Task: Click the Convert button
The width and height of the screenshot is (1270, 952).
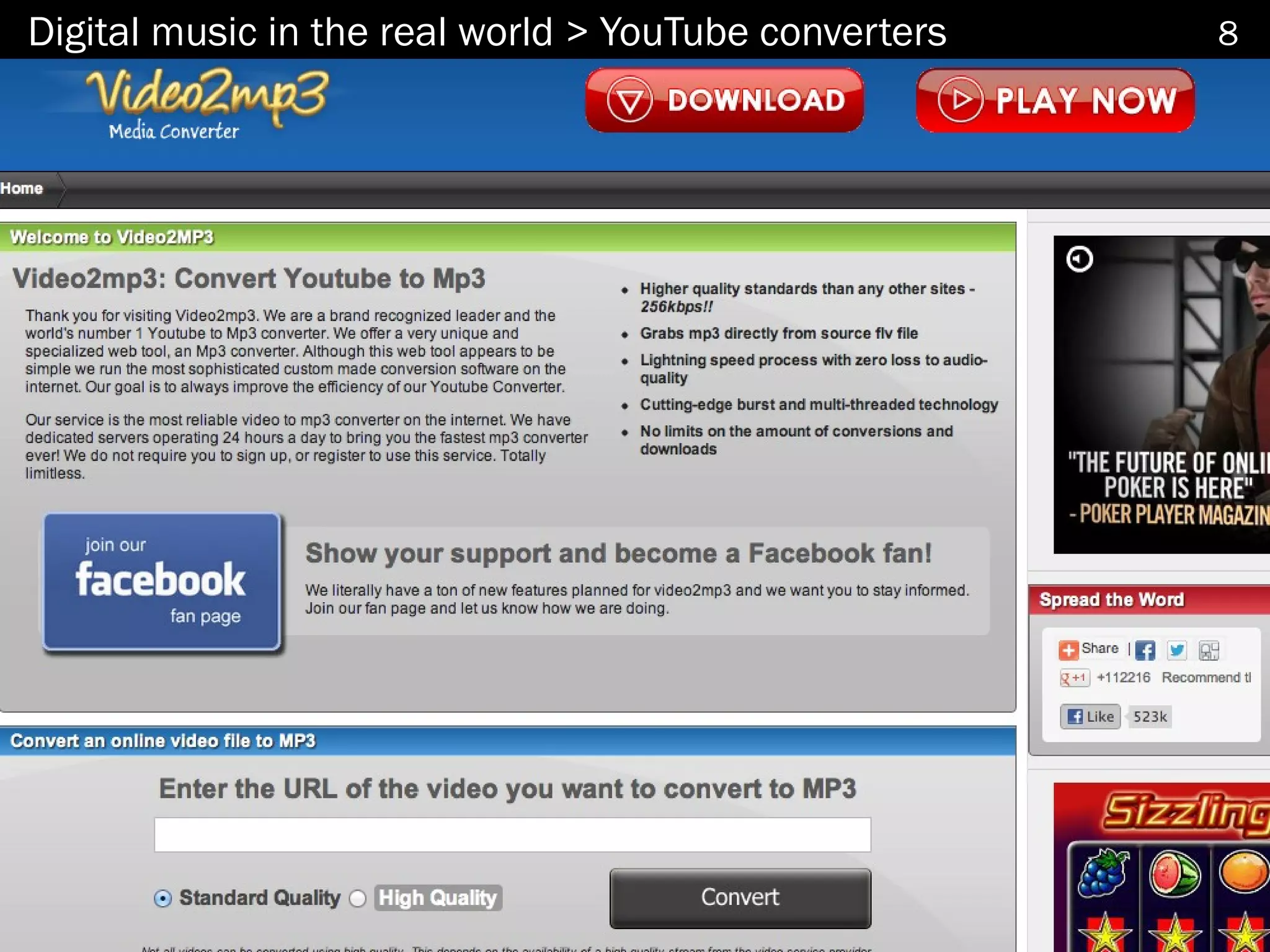Action: [740, 897]
